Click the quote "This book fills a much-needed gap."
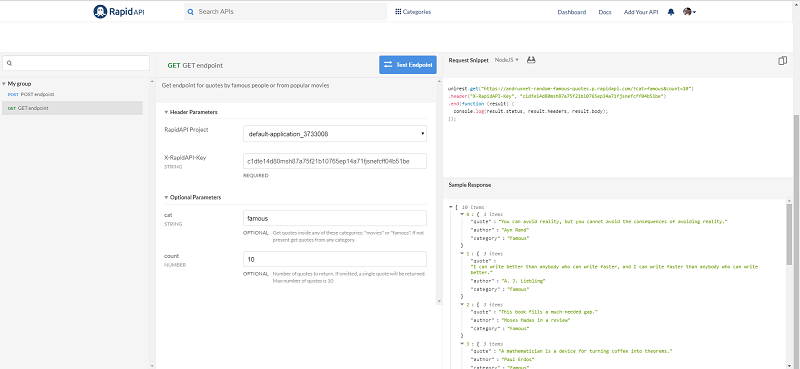800x369 pixels. tap(547, 312)
